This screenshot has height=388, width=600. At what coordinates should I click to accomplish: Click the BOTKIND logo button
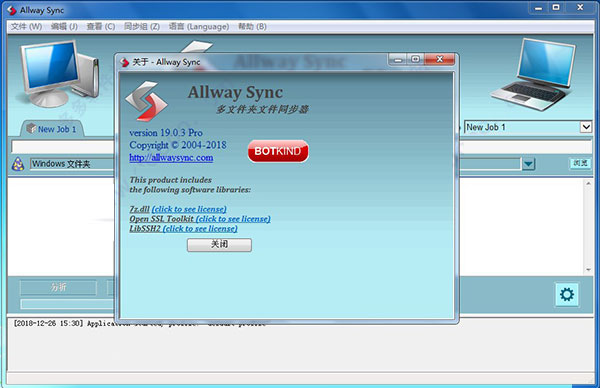tap(278, 151)
